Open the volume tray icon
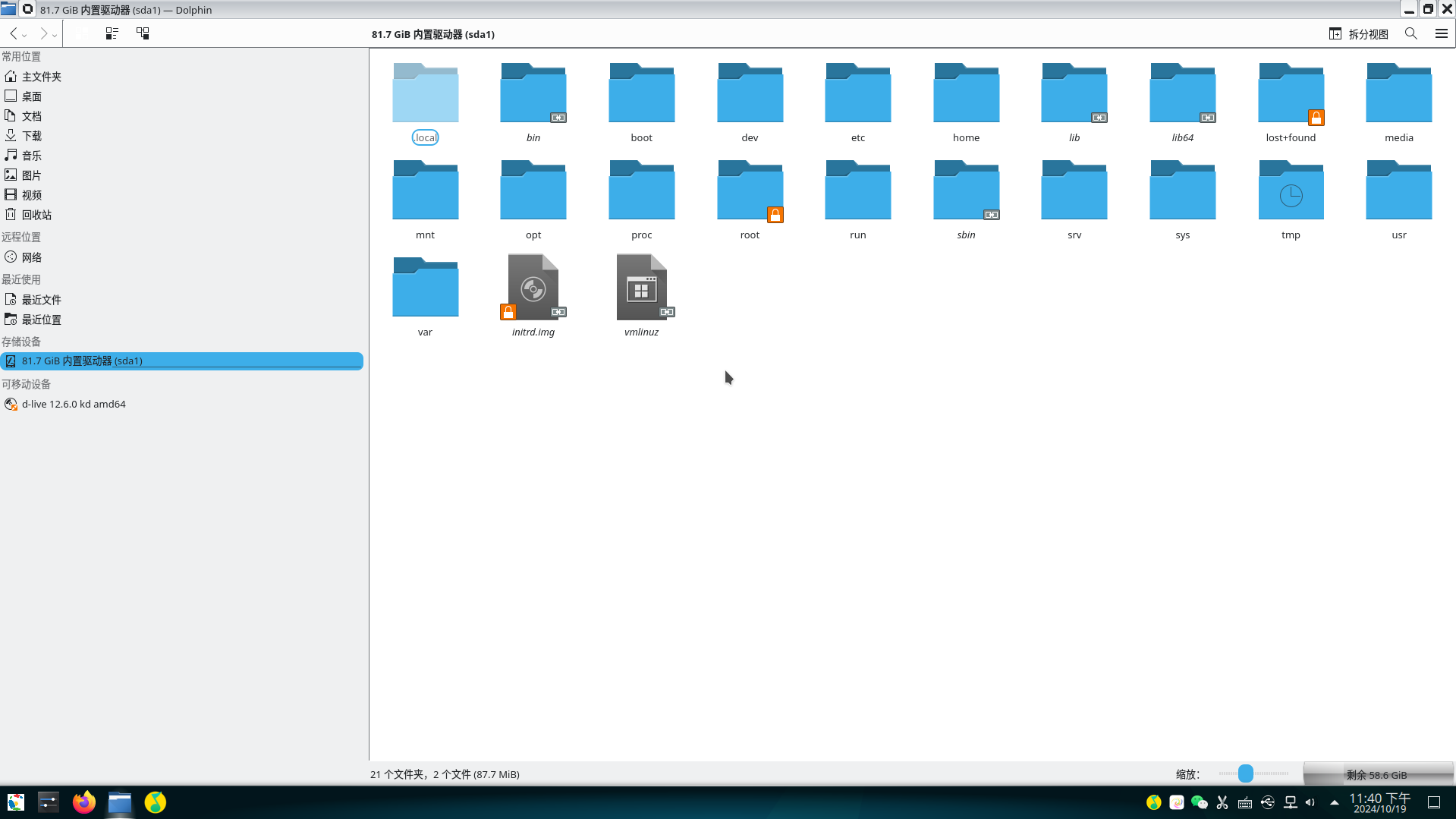Viewport: 1456px width, 819px height. pyautogui.click(x=1310, y=802)
